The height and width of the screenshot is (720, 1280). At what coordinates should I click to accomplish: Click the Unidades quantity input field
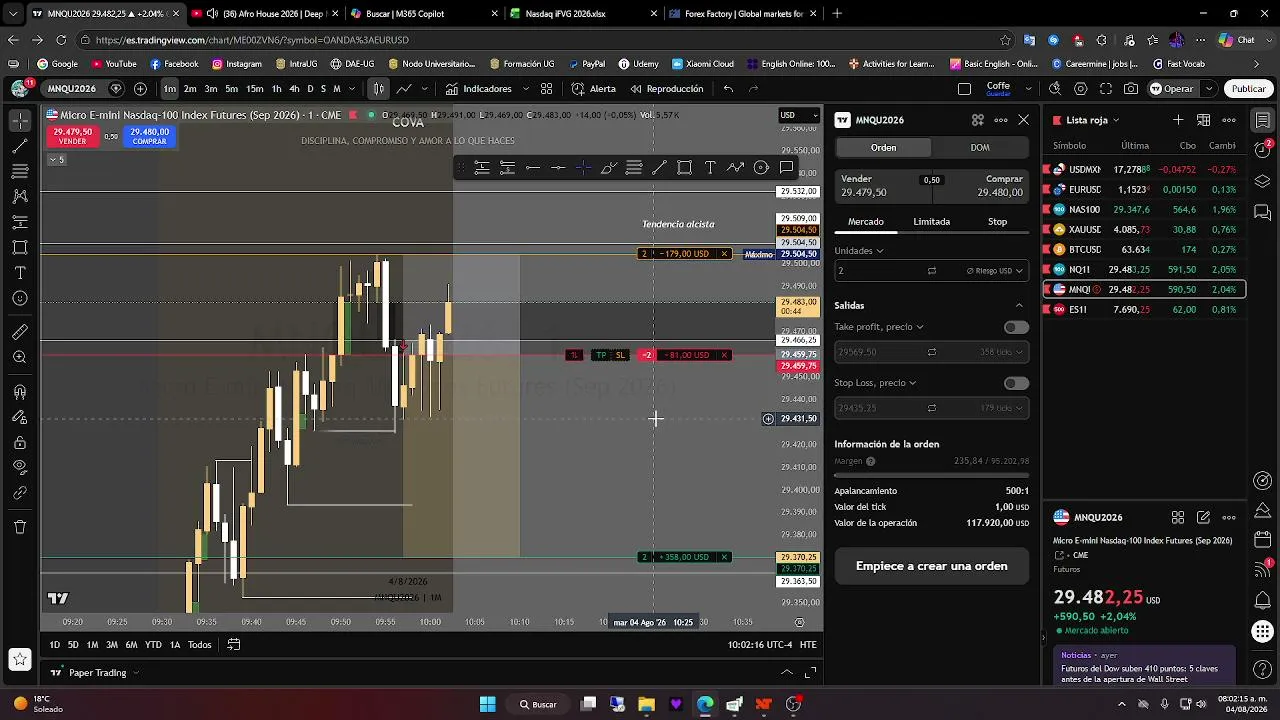point(882,271)
